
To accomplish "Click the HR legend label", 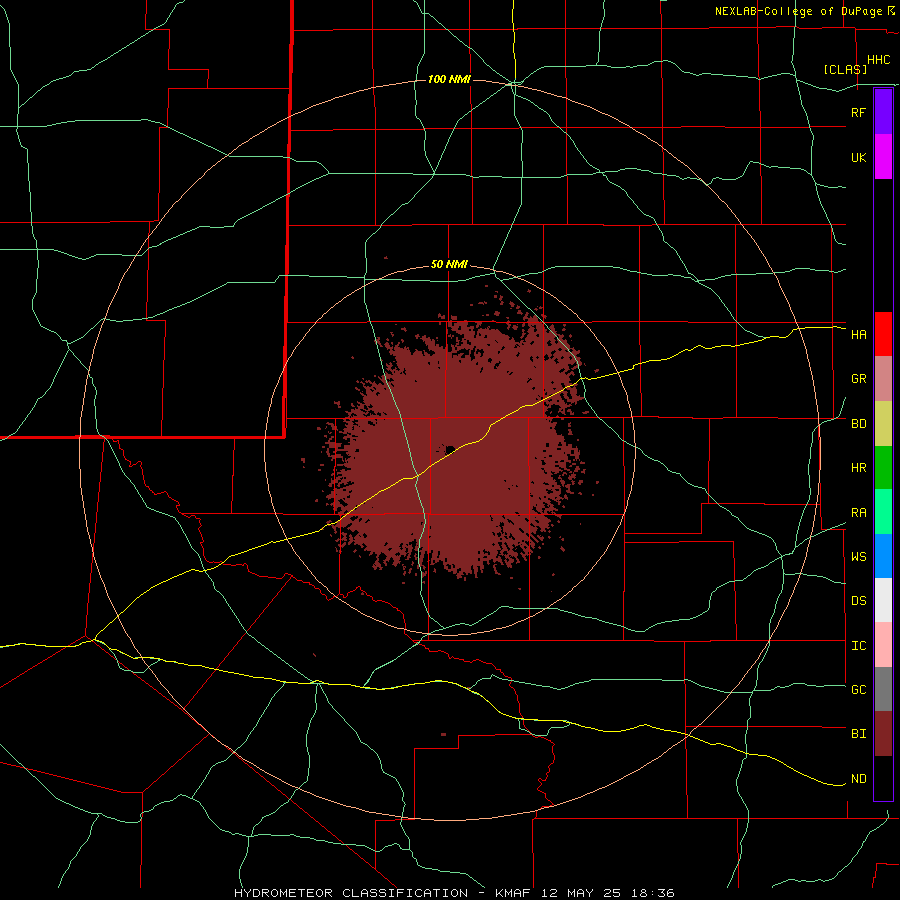I will tap(858, 468).
